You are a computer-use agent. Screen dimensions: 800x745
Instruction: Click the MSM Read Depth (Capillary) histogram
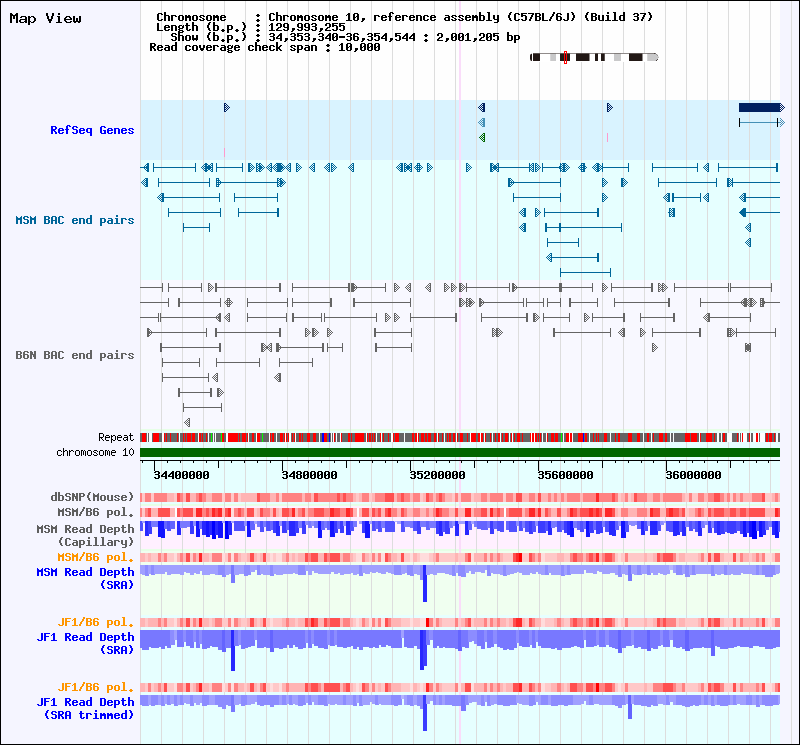click(460, 530)
